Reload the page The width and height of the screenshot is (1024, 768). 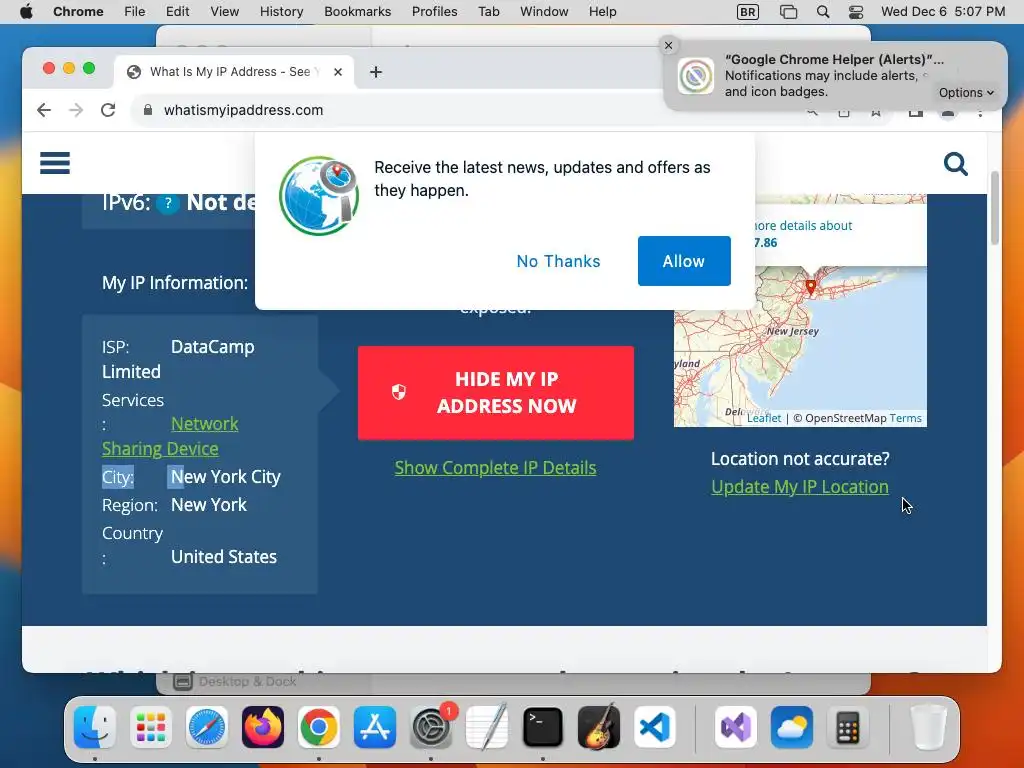108,110
